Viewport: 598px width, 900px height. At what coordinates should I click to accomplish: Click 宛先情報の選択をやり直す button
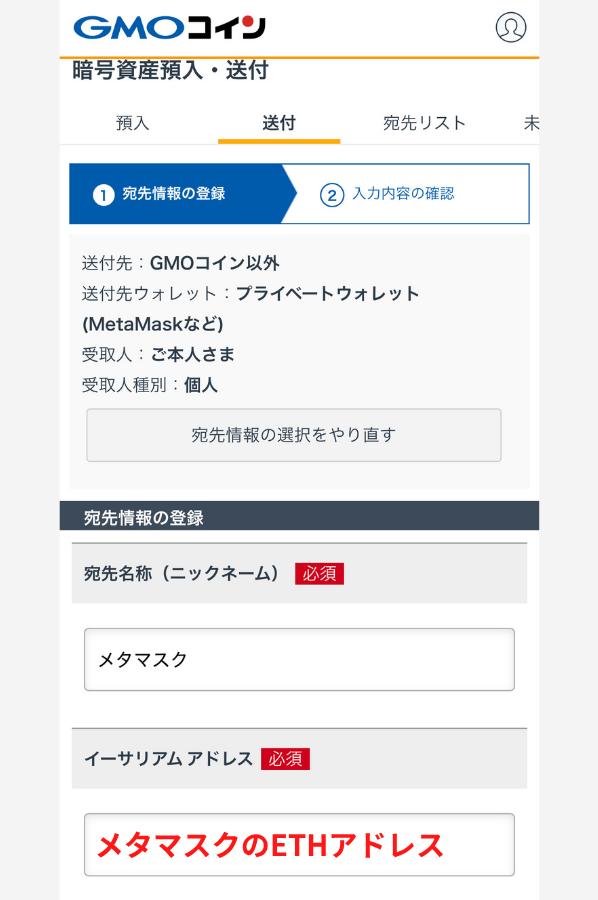[x=295, y=435]
